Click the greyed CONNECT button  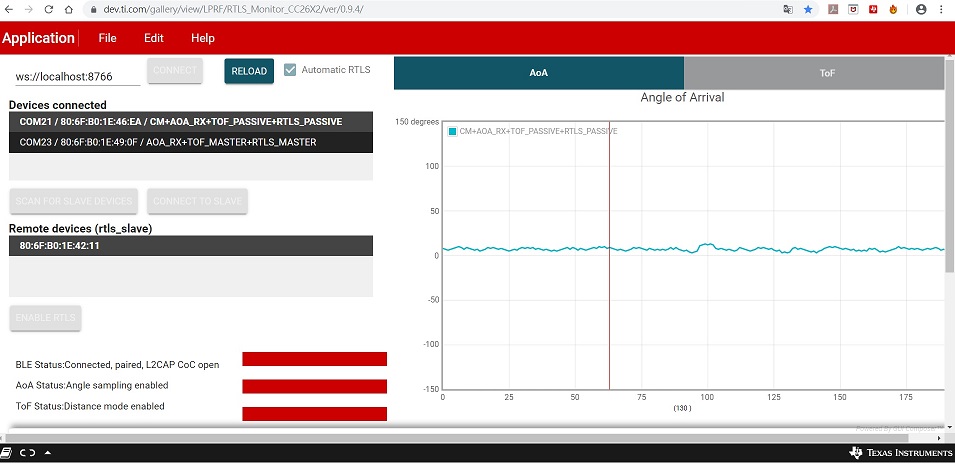click(175, 71)
